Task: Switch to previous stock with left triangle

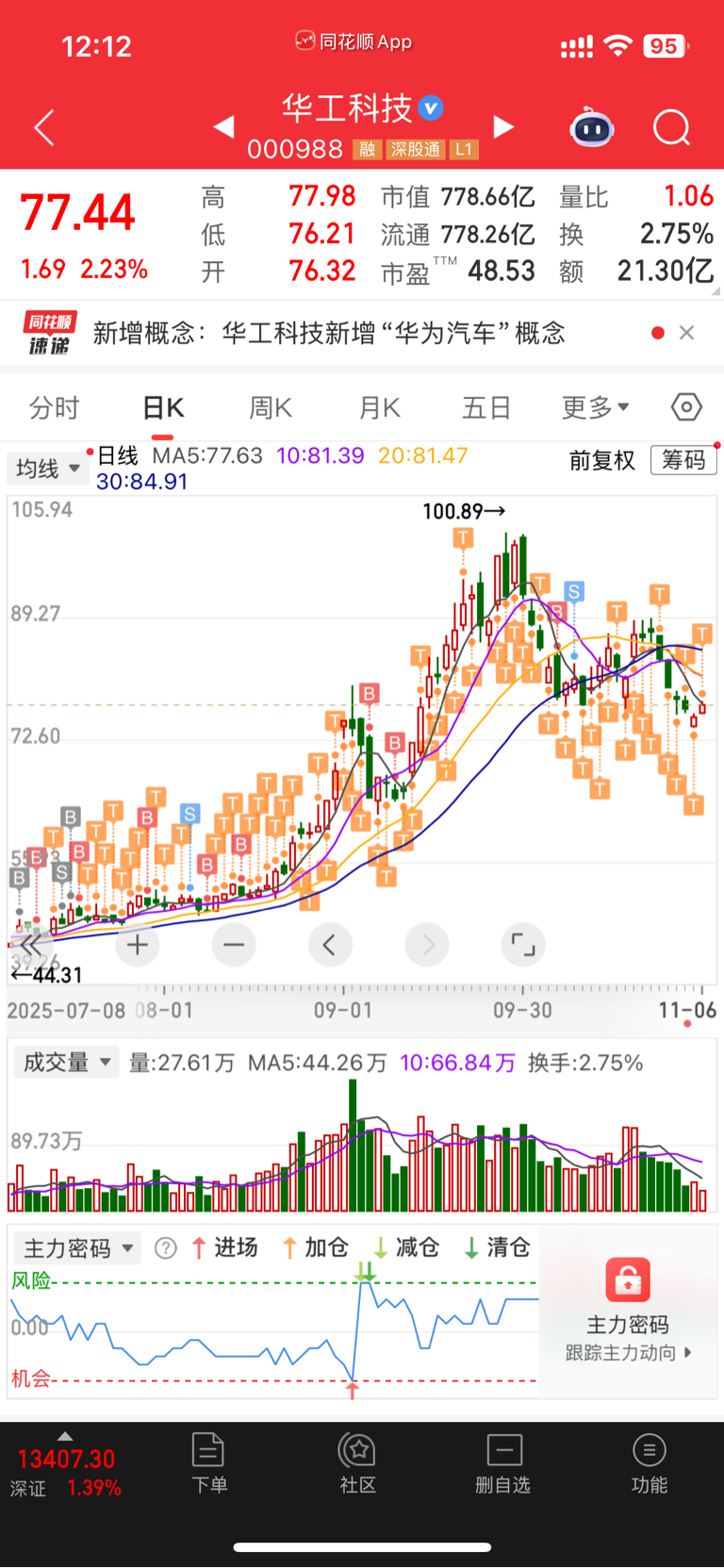Action: (223, 126)
